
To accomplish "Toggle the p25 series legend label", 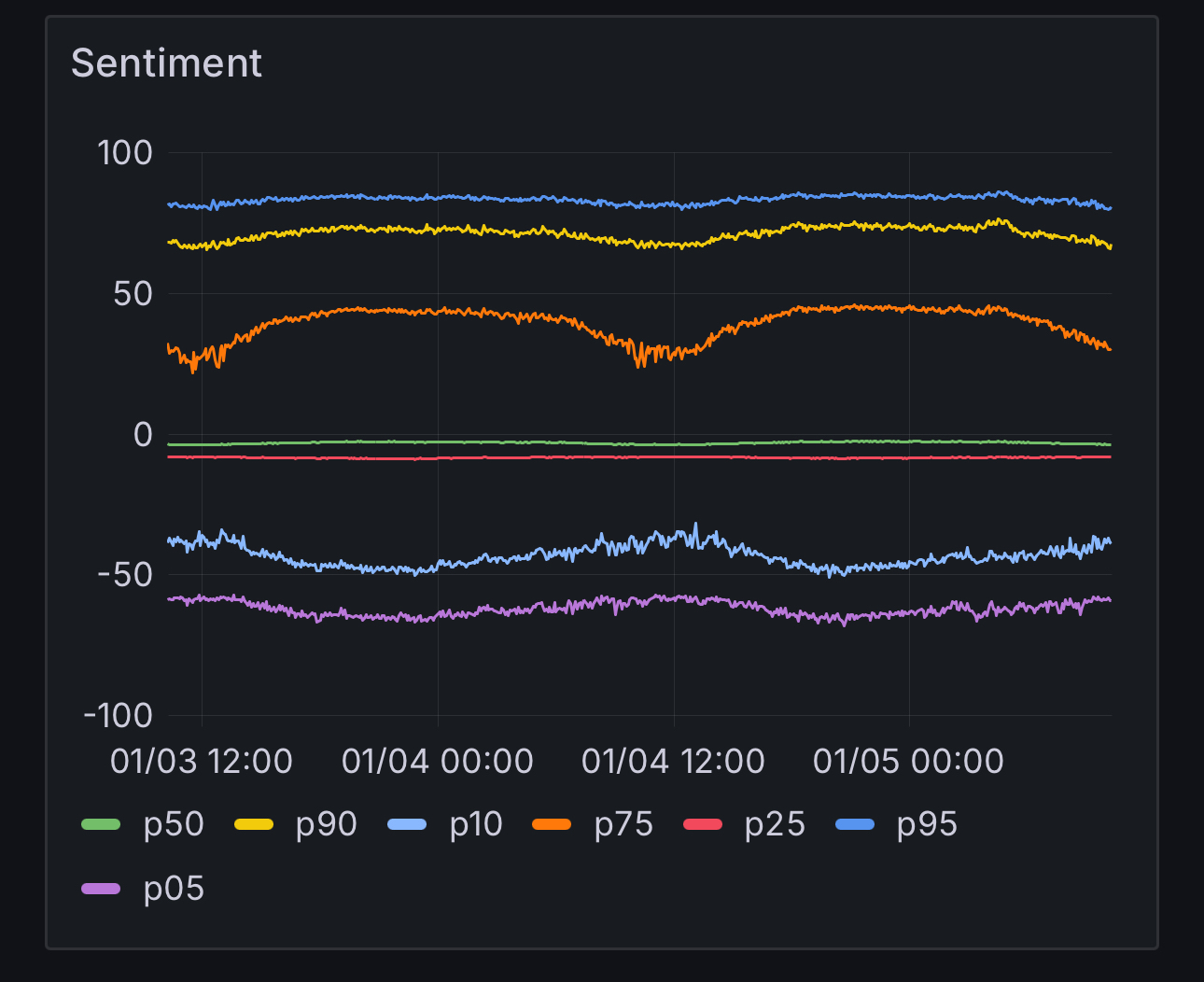I will point(775,824).
